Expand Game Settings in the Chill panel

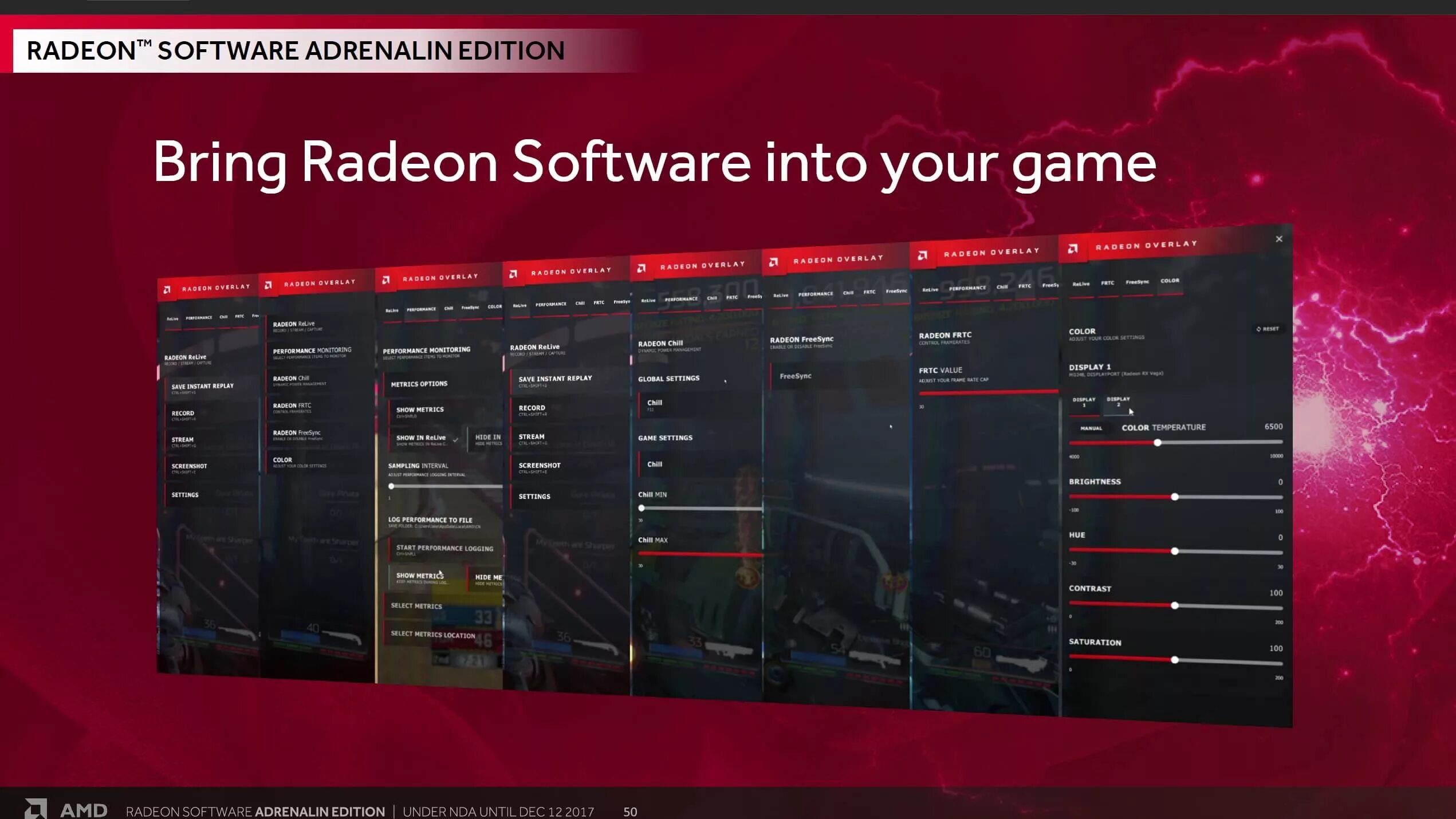tap(665, 438)
